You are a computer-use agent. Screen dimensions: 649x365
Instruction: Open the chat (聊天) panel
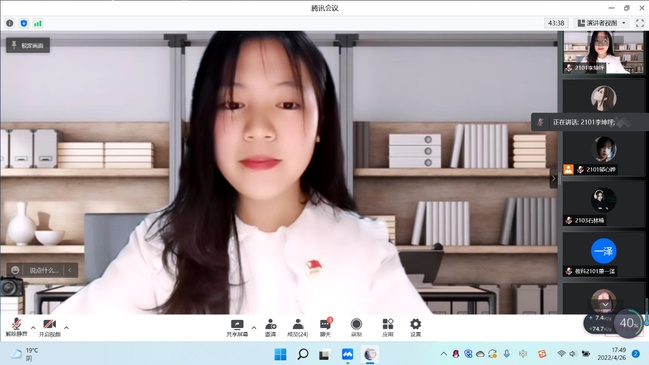click(x=326, y=328)
